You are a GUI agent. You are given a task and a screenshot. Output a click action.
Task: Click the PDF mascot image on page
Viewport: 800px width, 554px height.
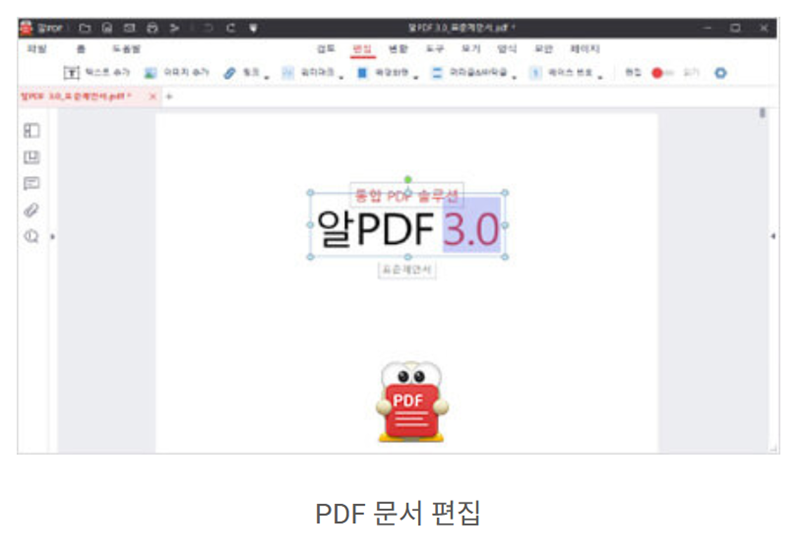(412, 402)
